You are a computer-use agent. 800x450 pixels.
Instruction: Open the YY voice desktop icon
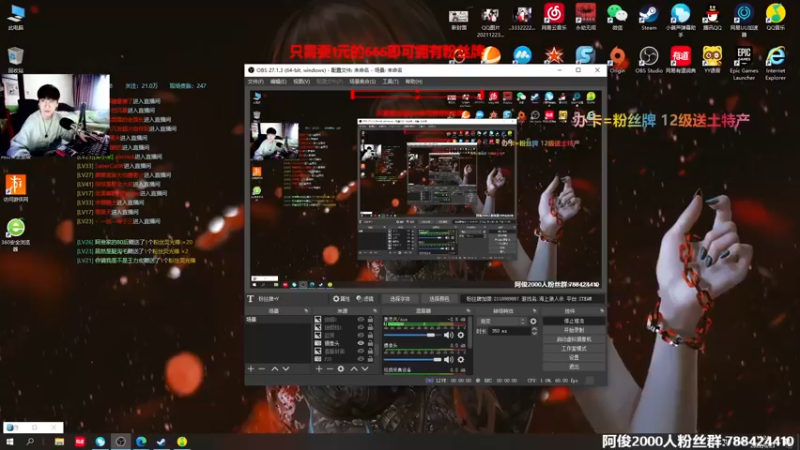click(x=712, y=60)
